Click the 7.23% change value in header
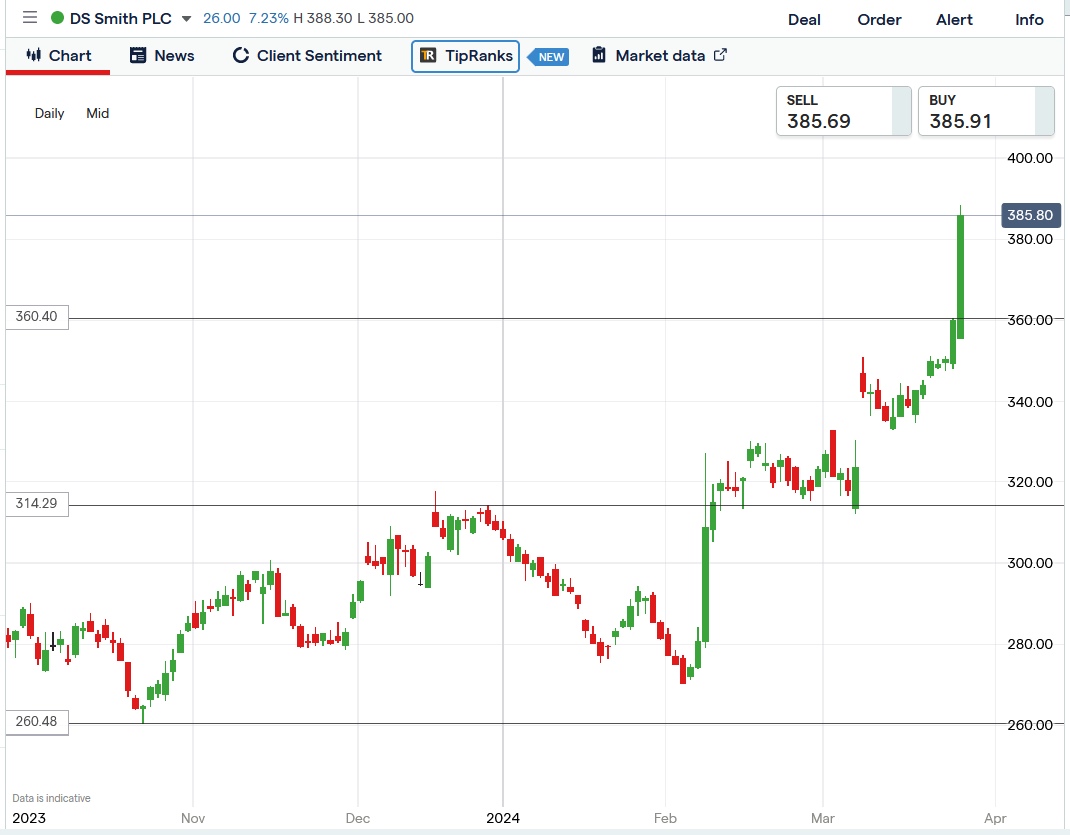The image size is (1070, 835). (x=268, y=18)
